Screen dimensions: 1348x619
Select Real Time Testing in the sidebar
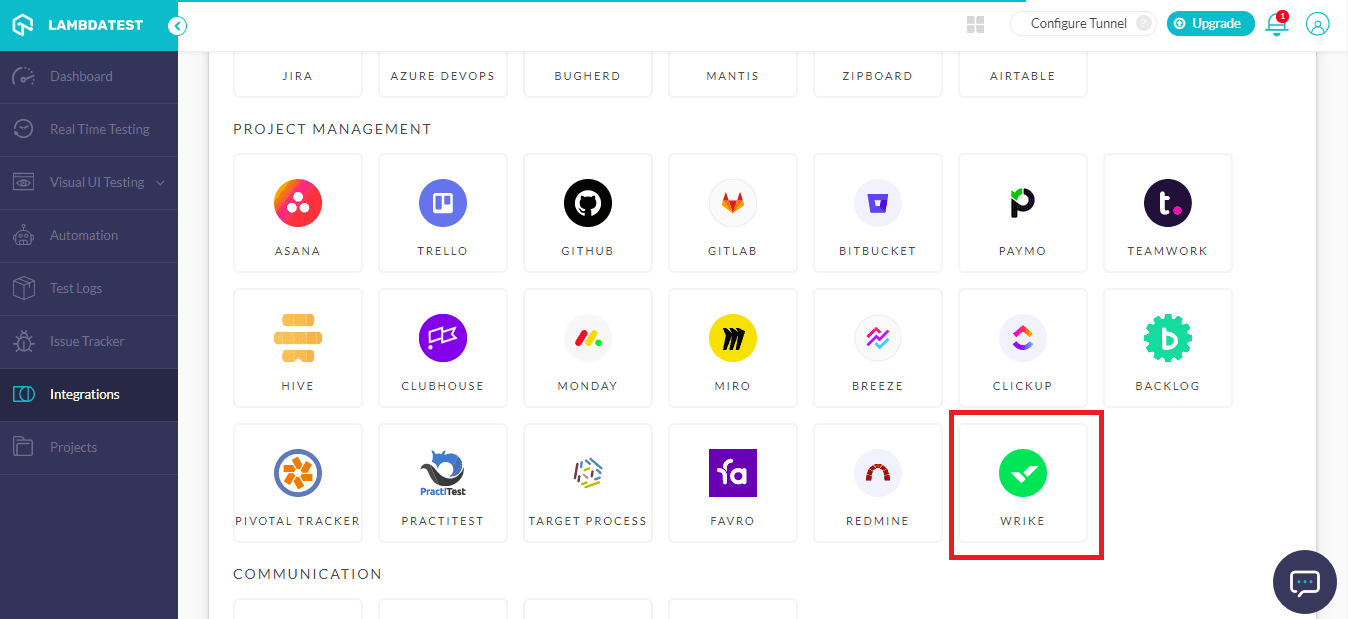coord(100,129)
